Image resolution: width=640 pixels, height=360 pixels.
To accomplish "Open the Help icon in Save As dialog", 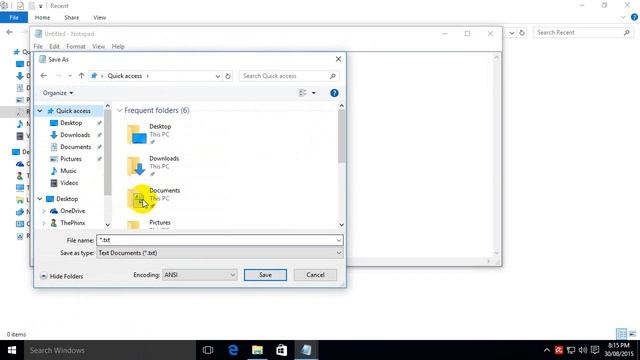I will pos(334,93).
